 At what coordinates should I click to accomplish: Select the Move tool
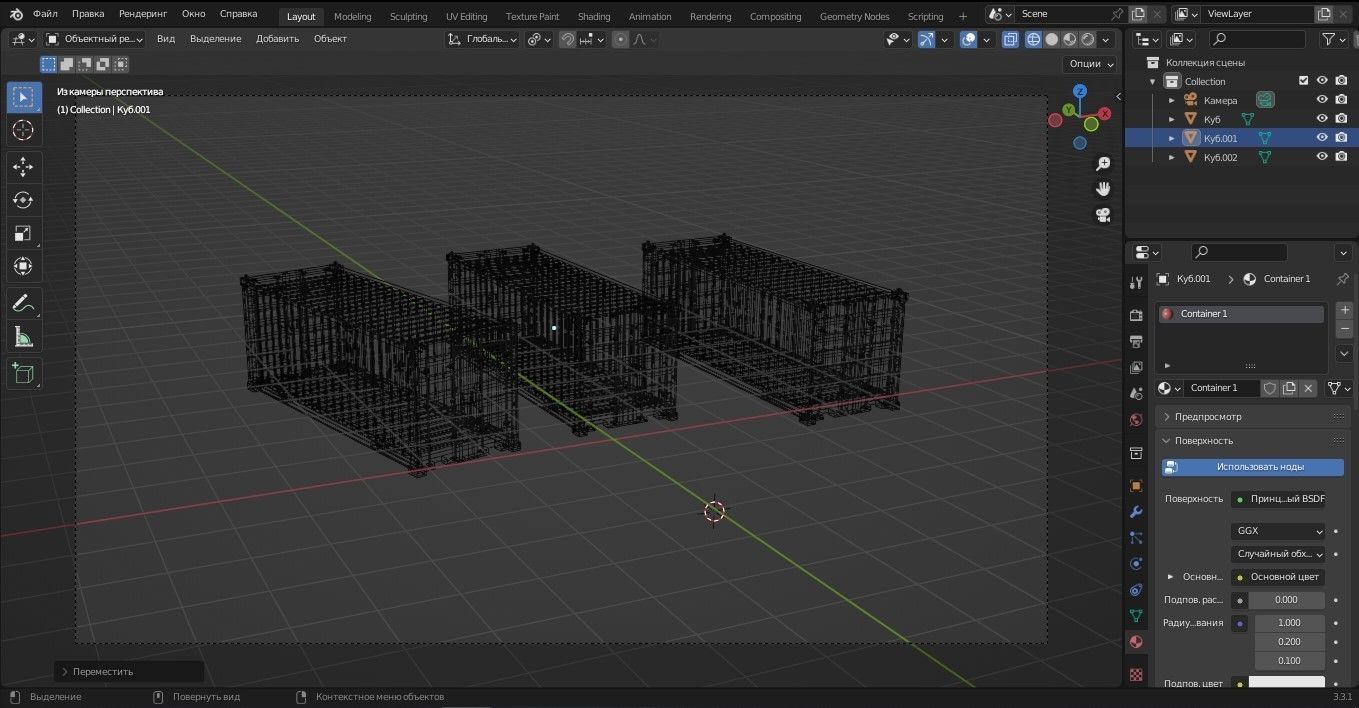pyautogui.click(x=23, y=167)
